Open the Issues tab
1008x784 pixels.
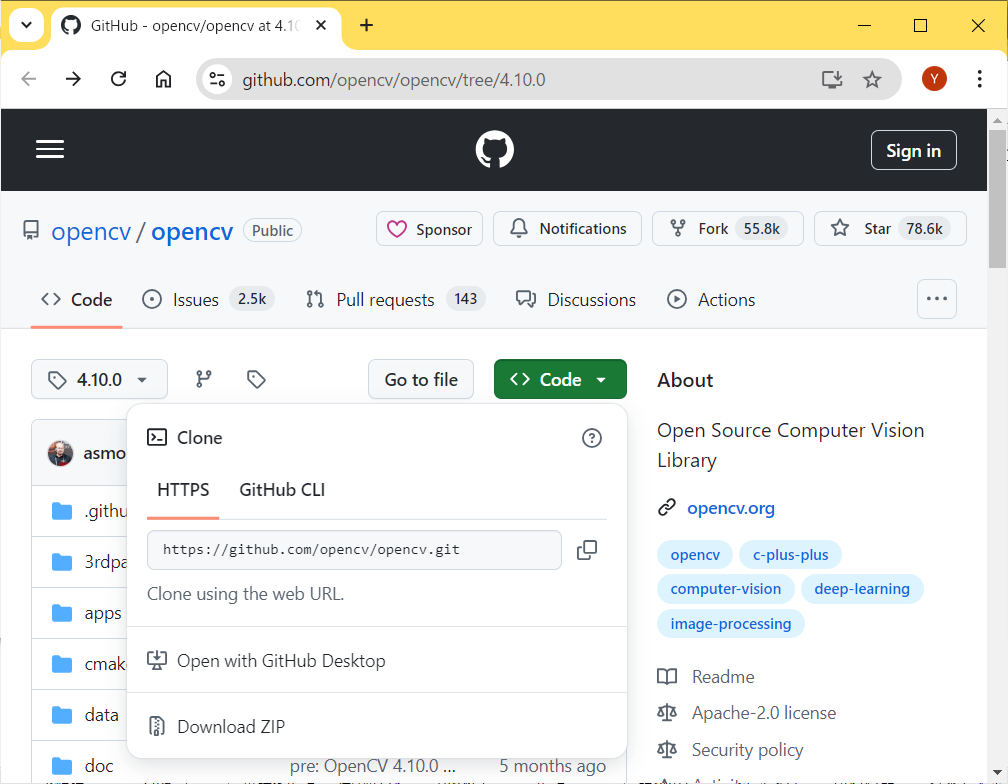[195, 299]
